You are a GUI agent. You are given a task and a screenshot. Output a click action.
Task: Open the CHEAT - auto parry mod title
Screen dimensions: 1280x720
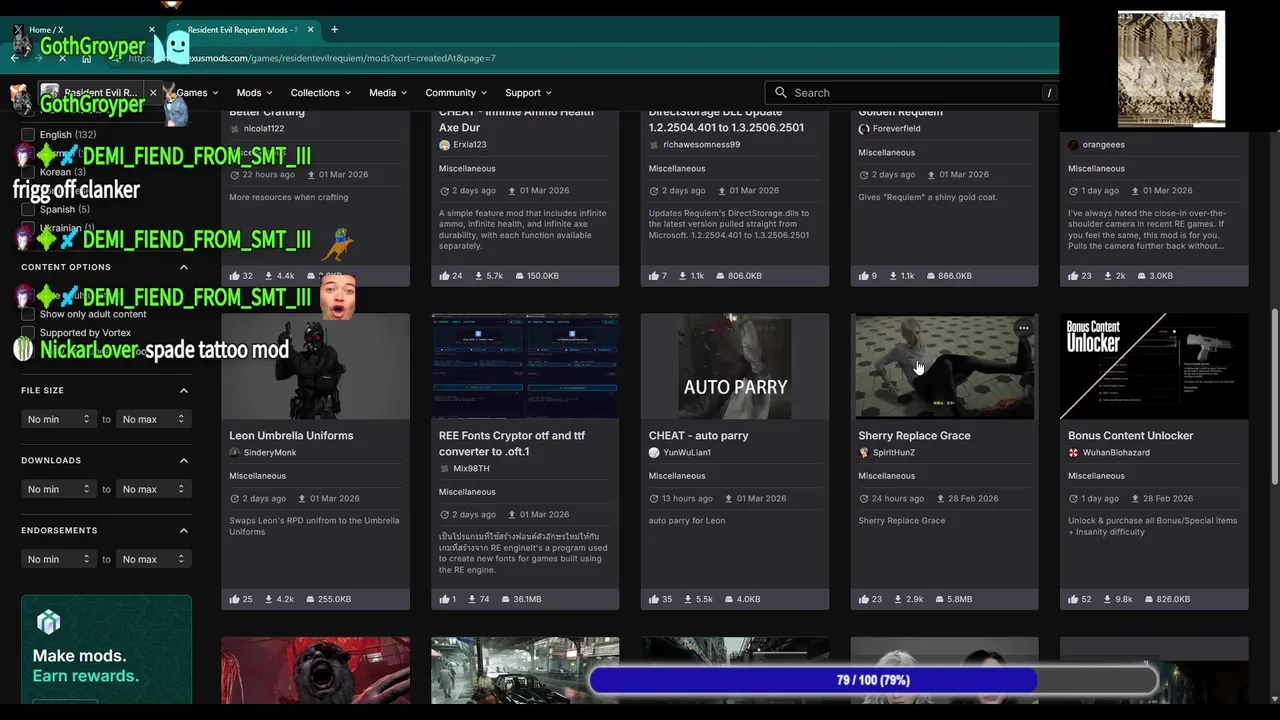point(698,435)
